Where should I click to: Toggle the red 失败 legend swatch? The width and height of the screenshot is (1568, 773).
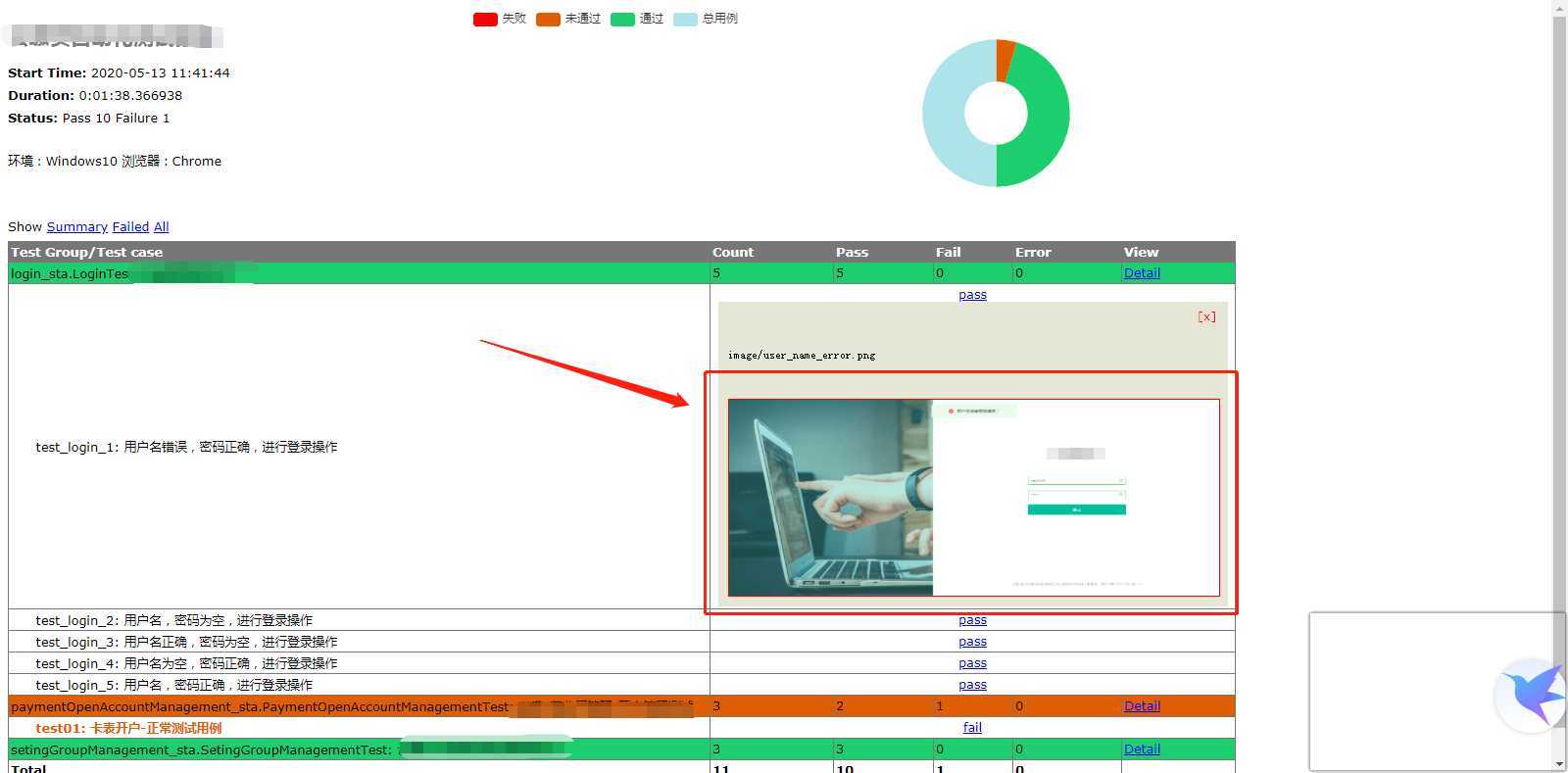tap(485, 19)
